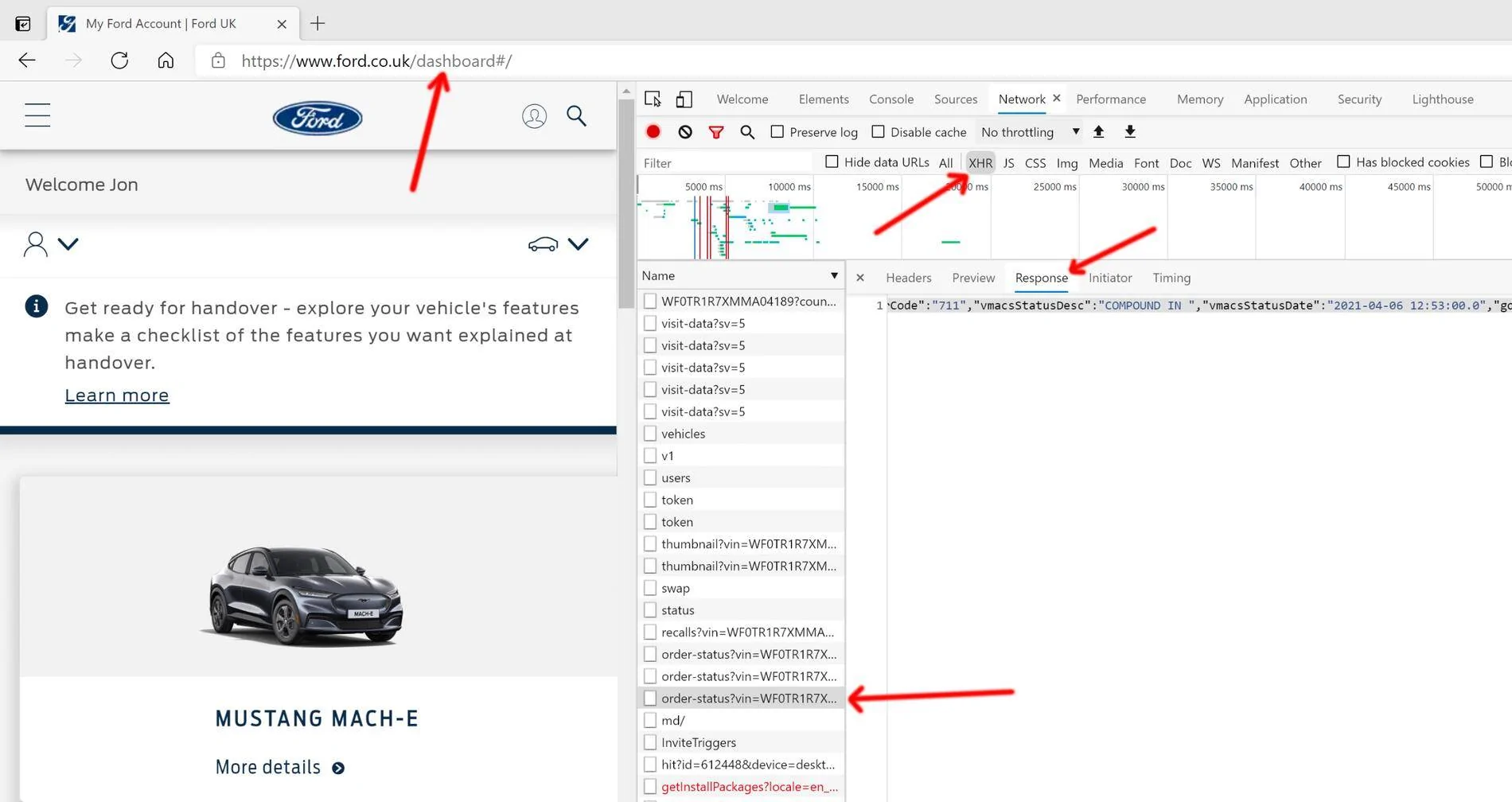The width and height of the screenshot is (1512, 802).
Task: Tick checkbox beside vehicles request
Action: (x=650, y=434)
